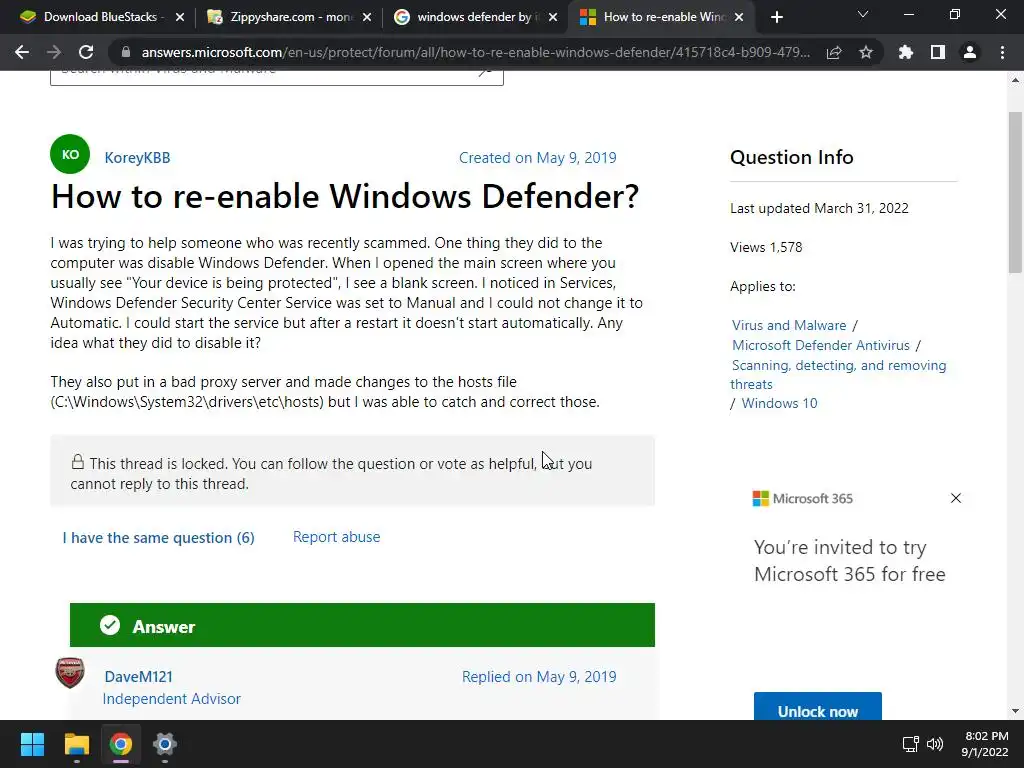Click the Unlock now button

point(818,707)
